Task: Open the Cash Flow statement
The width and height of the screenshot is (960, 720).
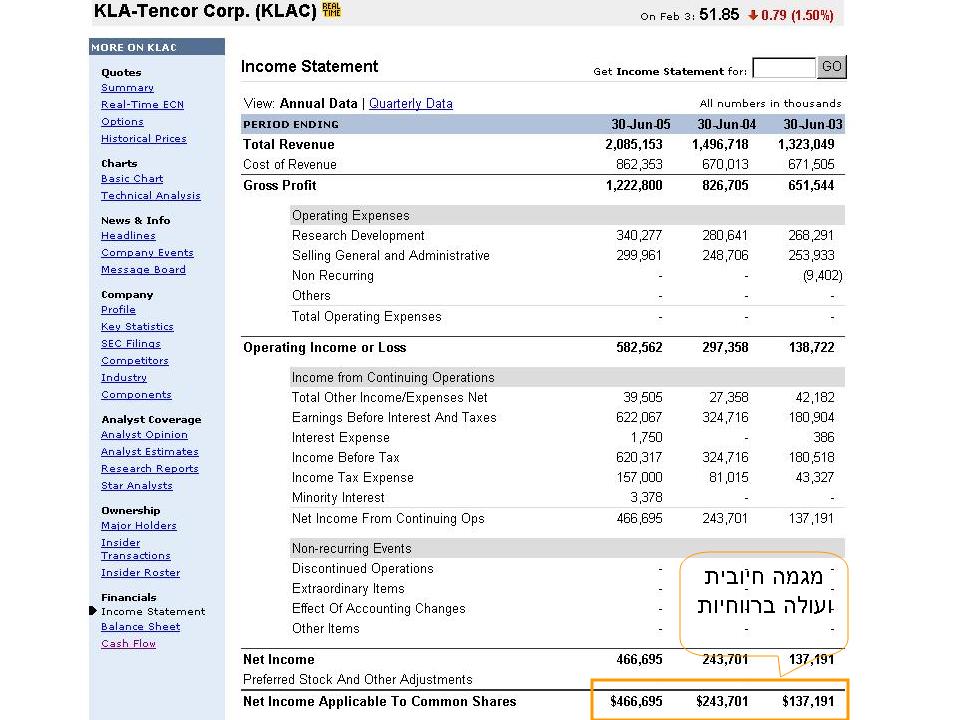Action: [x=128, y=644]
